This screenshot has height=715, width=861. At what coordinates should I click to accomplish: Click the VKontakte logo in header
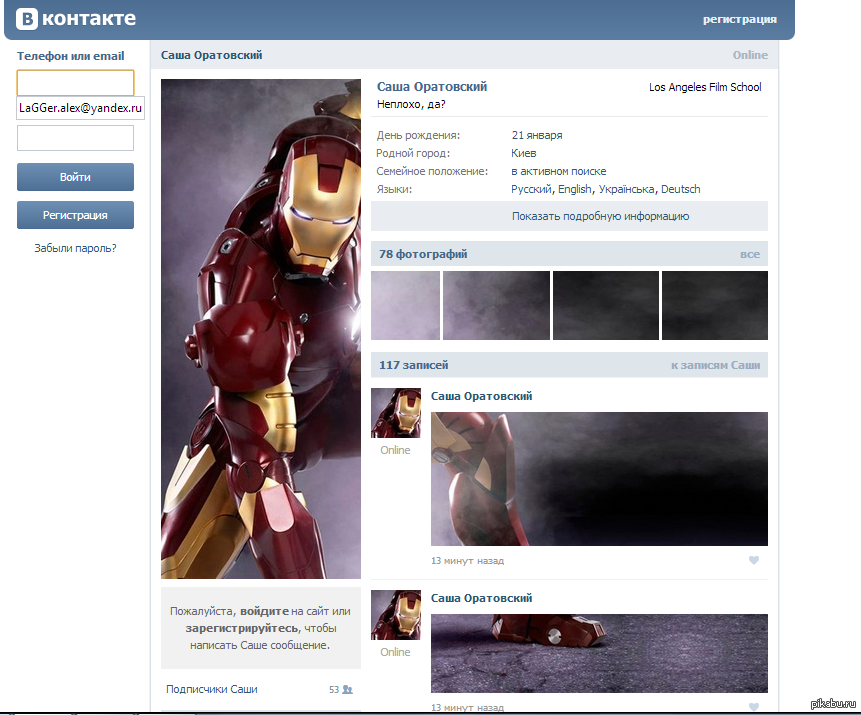[x=76, y=19]
